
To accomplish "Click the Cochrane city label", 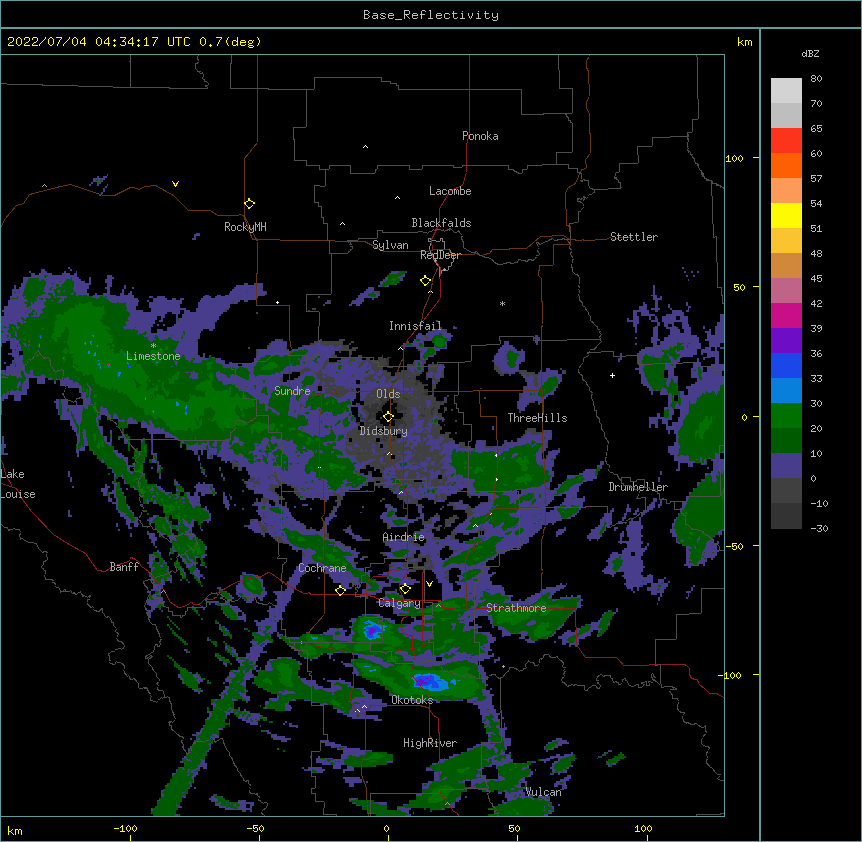I will 322,568.
